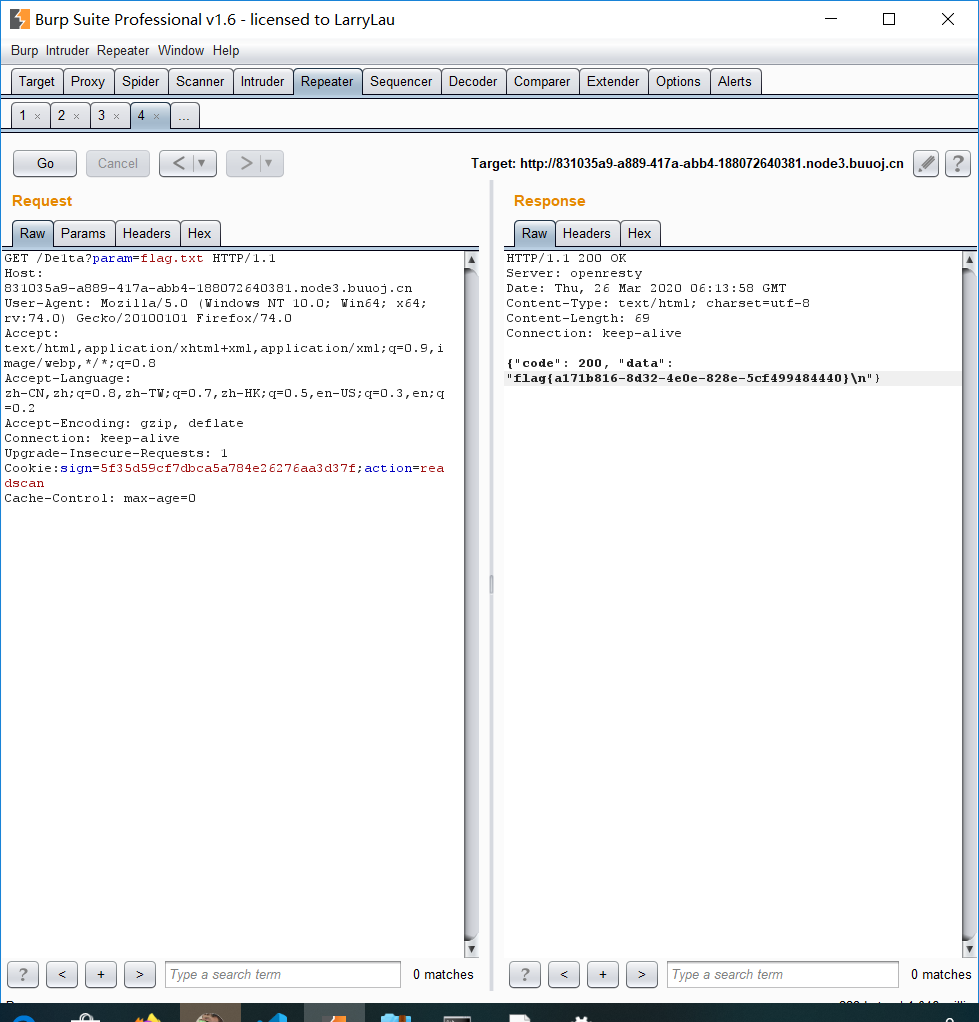
Task: Click the edit target pencil icon
Action: point(926,164)
